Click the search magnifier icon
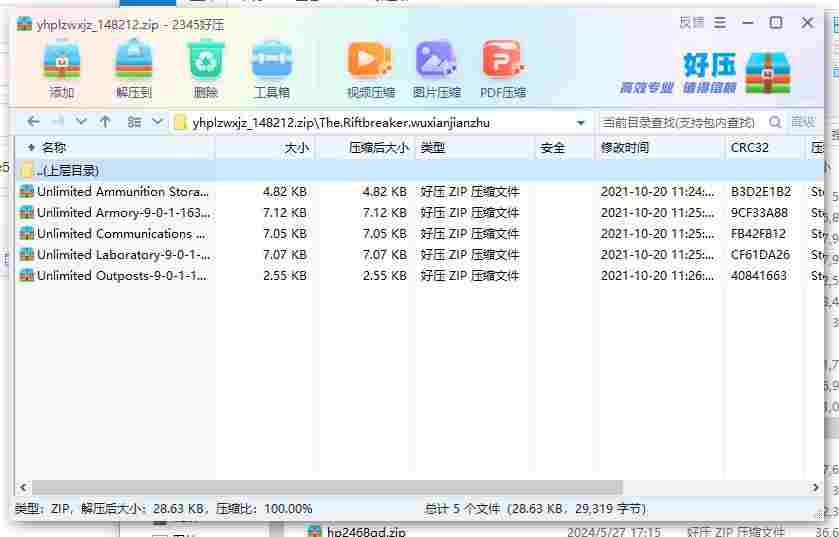Screen dimensions: 839x537 tap(775, 123)
